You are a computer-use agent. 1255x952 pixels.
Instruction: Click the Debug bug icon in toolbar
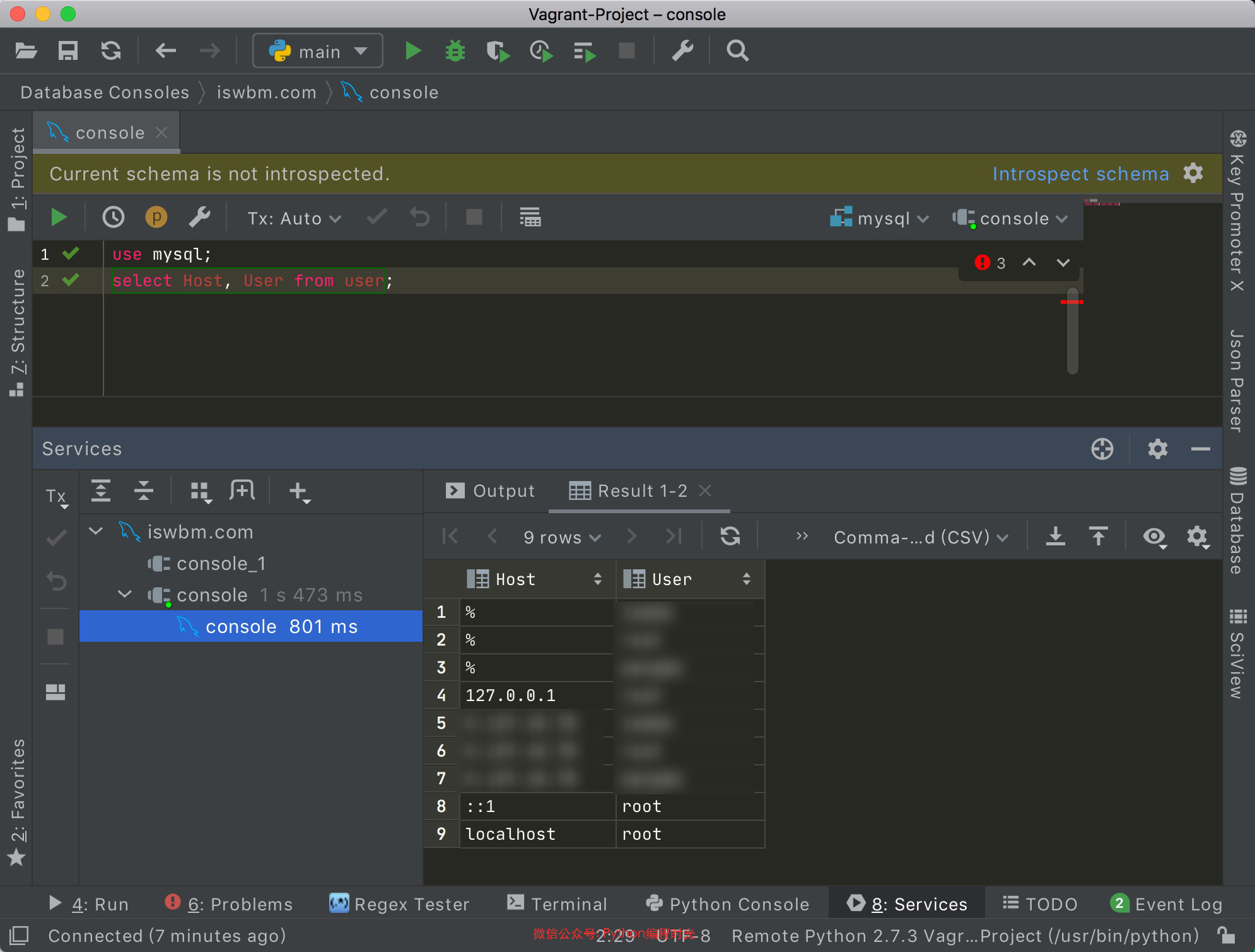click(455, 51)
